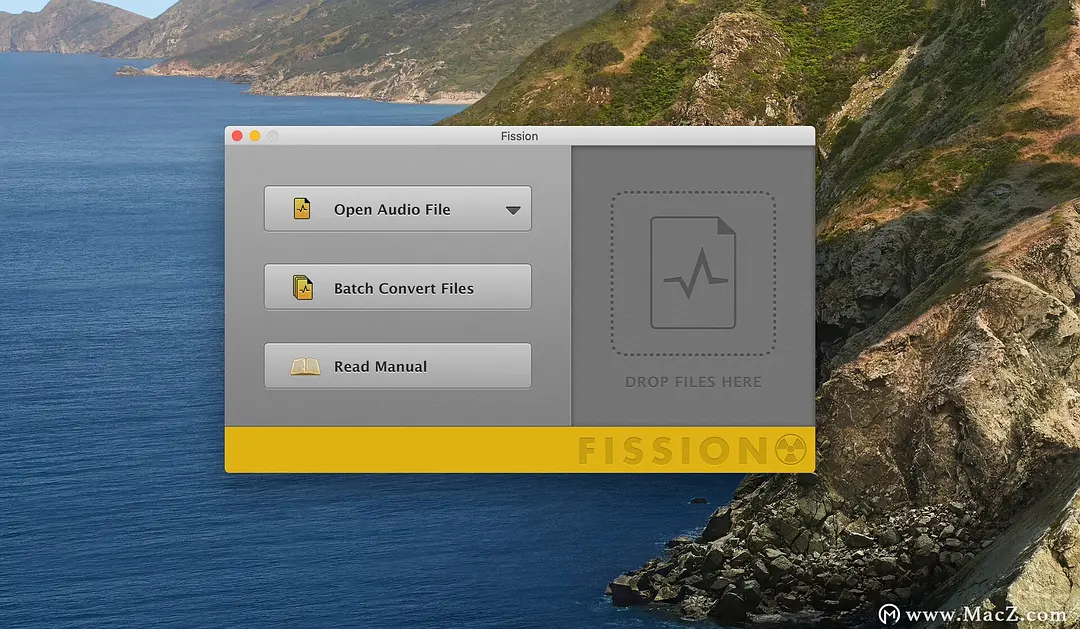Click the open book icon on Read Manual
Viewport: 1080px width, 629px height.
coord(305,367)
